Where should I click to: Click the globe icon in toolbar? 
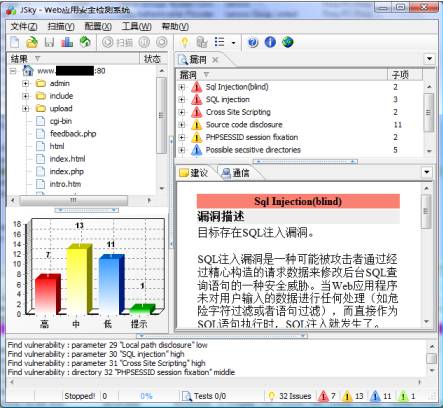tap(287, 42)
